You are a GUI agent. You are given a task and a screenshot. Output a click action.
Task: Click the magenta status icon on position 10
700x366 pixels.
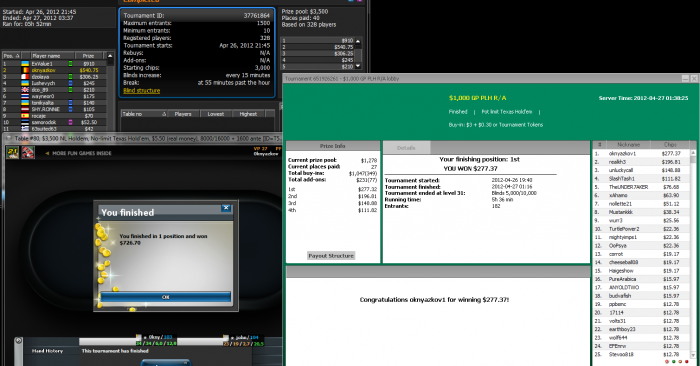click(71, 122)
